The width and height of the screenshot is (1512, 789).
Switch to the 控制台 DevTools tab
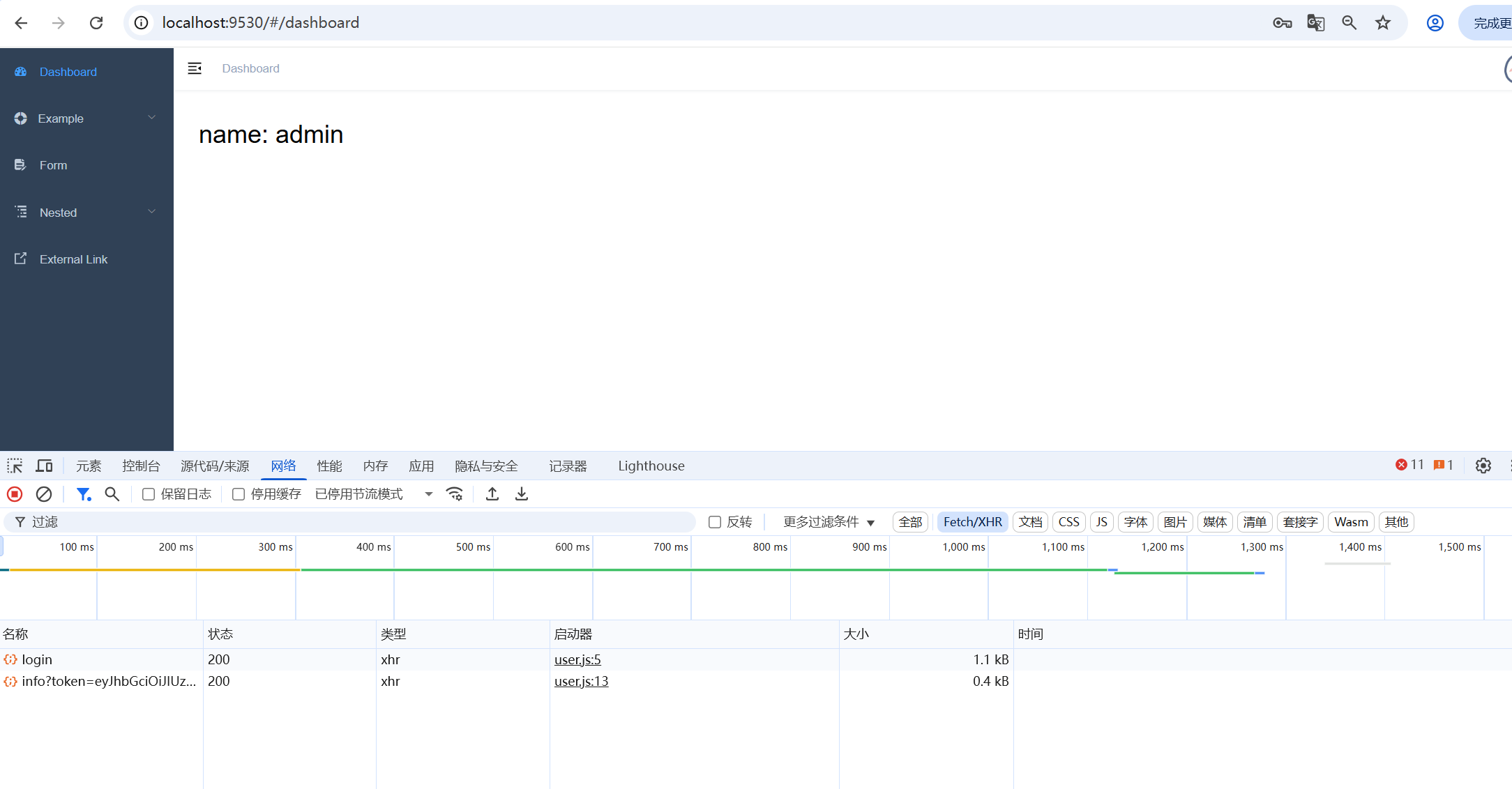click(141, 466)
